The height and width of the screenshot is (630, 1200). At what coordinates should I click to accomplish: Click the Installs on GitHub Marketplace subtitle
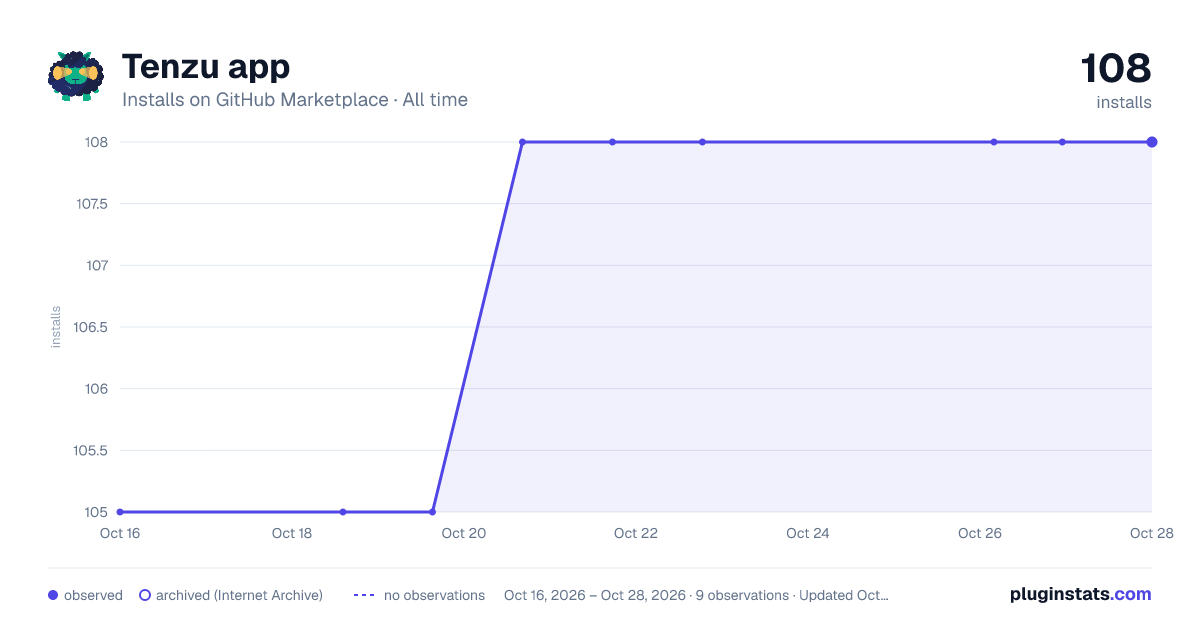(295, 100)
